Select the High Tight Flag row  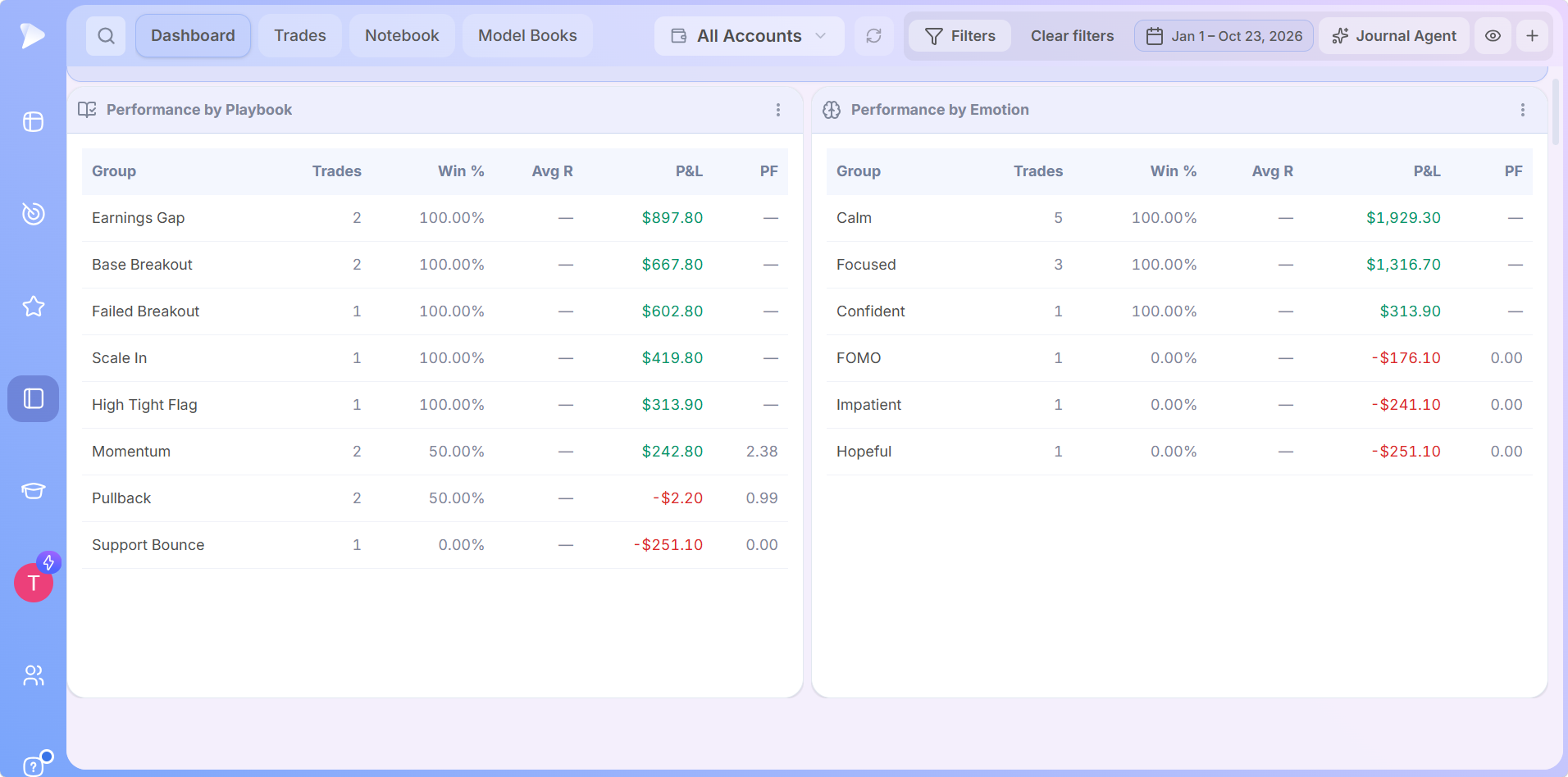435,405
